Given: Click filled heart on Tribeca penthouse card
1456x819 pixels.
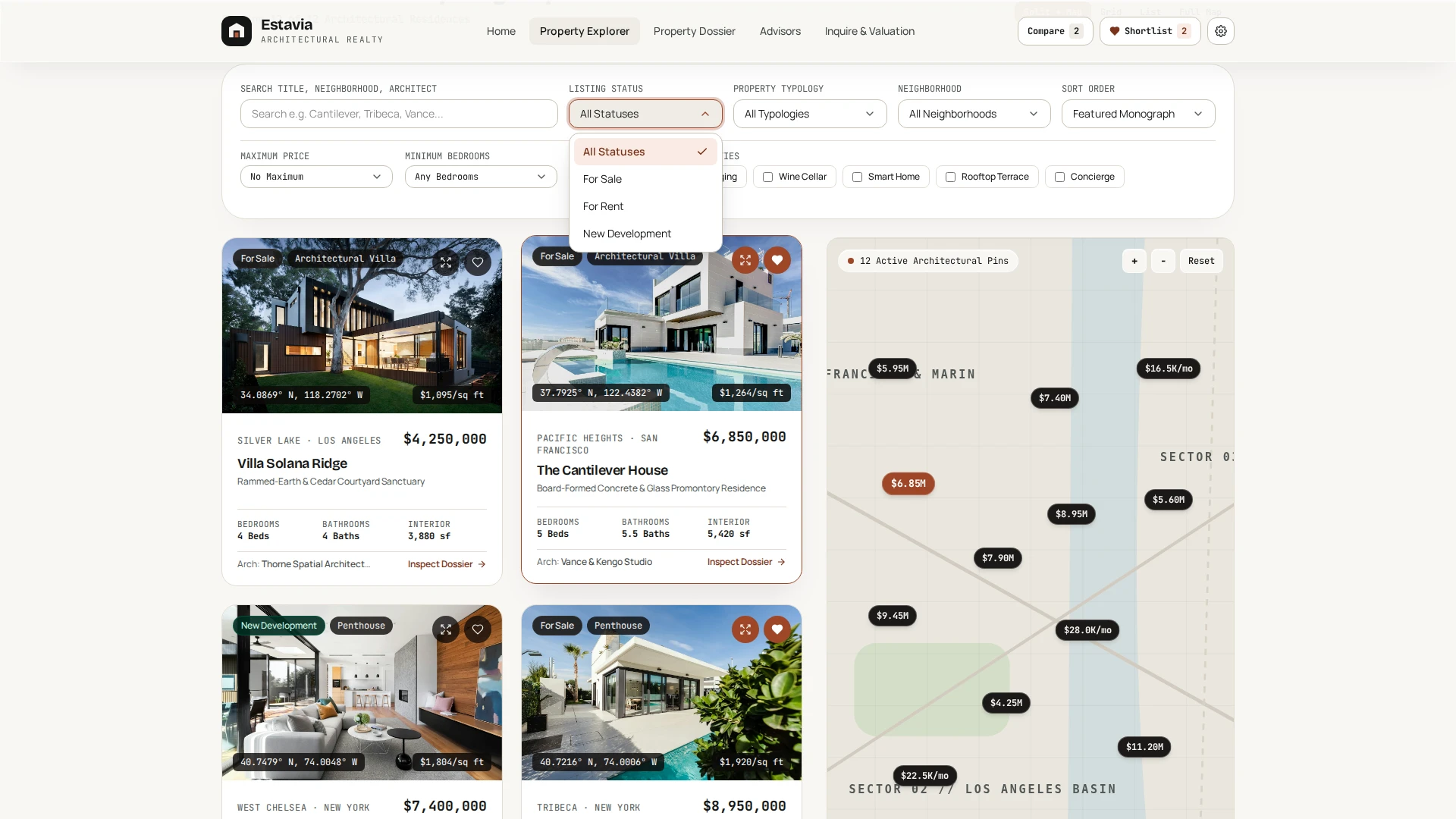Looking at the screenshot, I should coord(777,629).
